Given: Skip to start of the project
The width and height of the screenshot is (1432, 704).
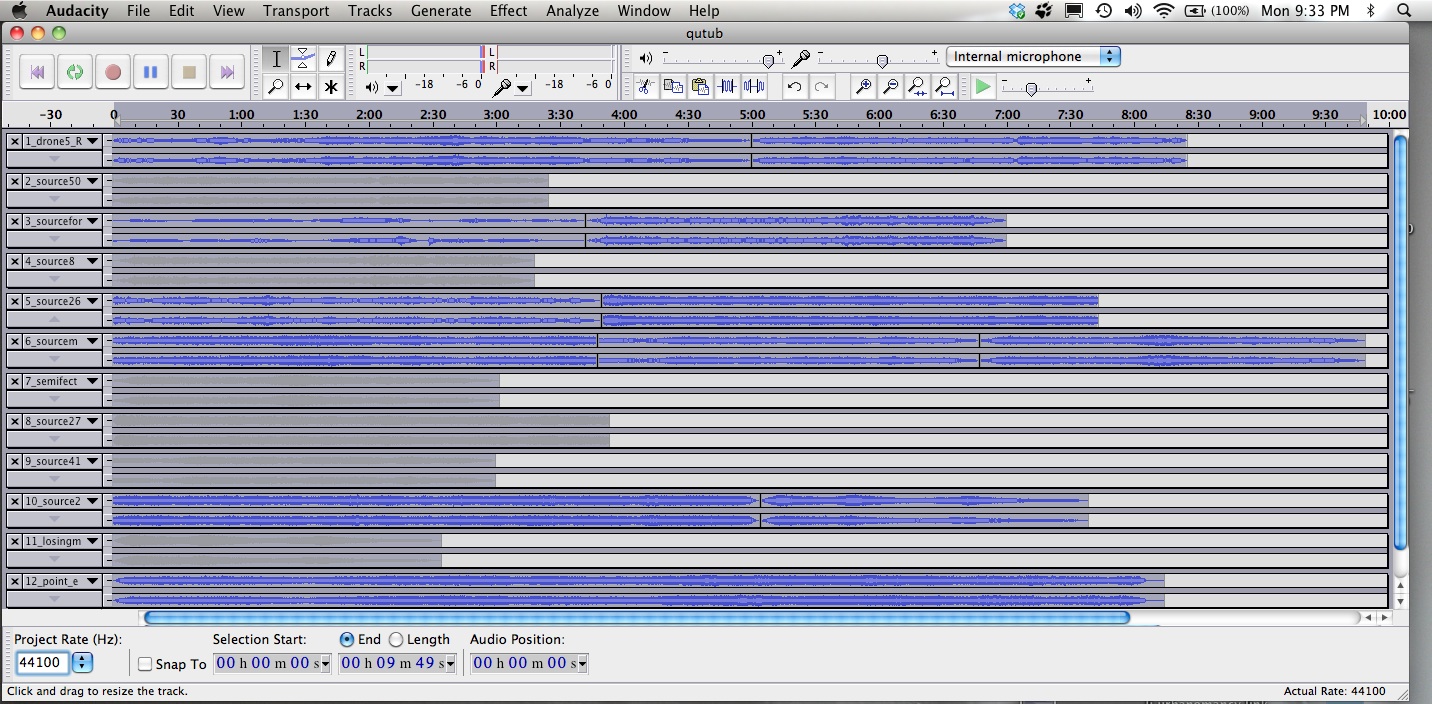Looking at the screenshot, I should [37, 72].
